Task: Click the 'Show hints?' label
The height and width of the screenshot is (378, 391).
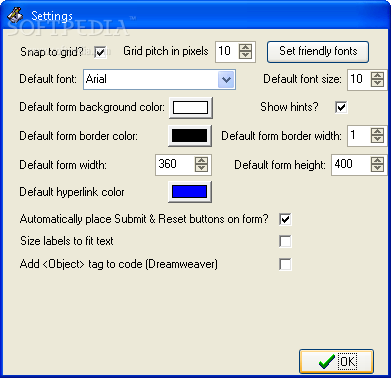Action: (x=289, y=107)
